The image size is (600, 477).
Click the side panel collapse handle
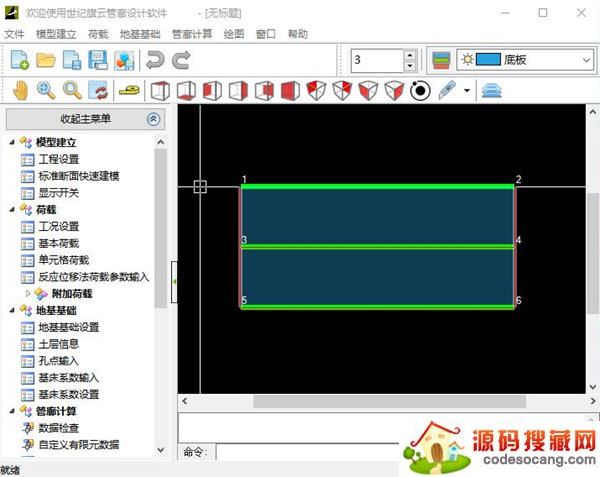point(174,282)
